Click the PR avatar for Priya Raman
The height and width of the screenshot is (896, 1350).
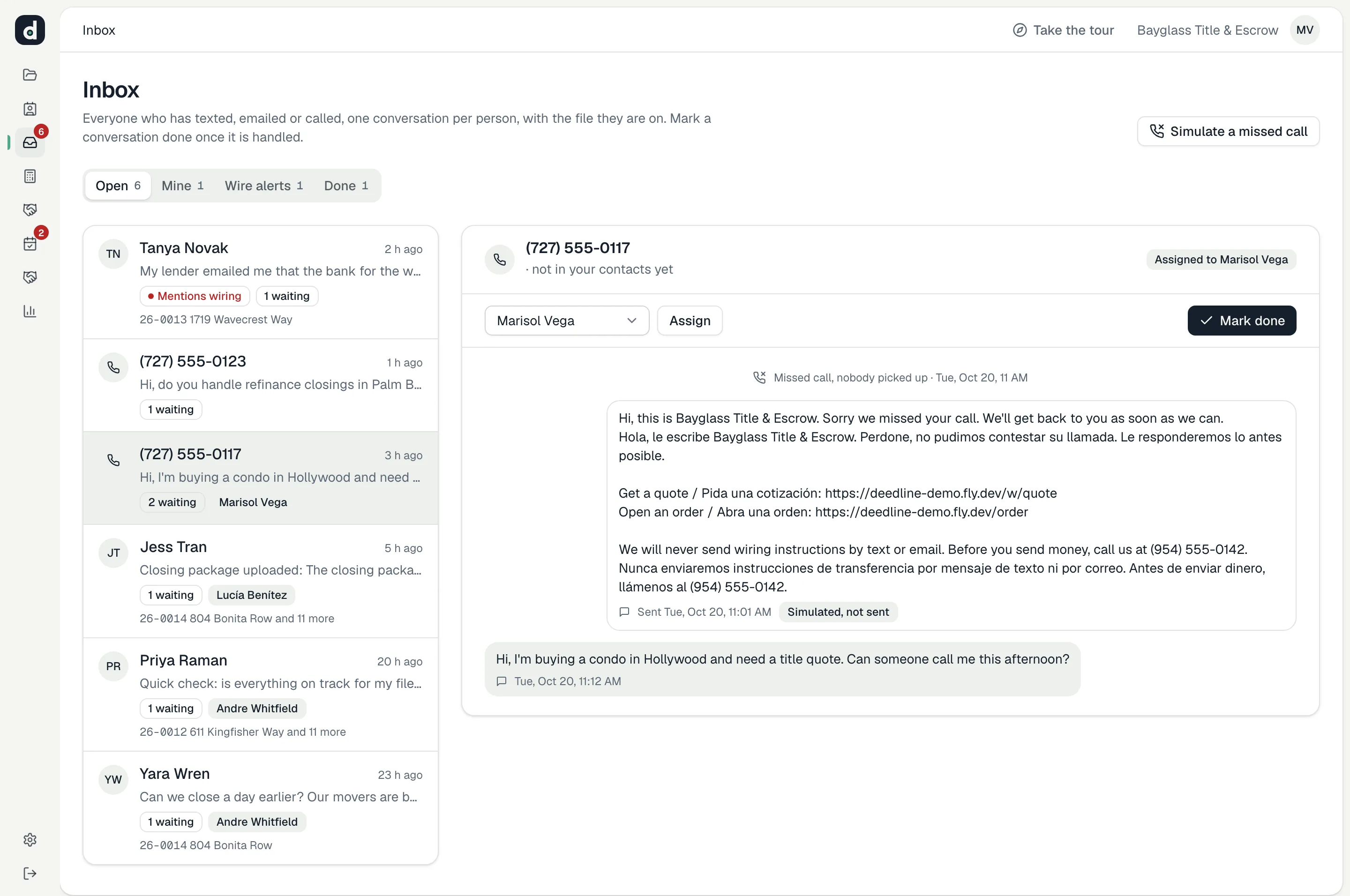113,666
